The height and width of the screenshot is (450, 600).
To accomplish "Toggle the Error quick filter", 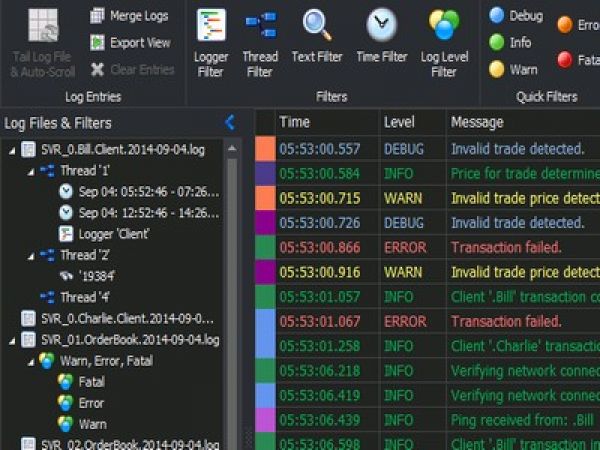I will point(578,25).
